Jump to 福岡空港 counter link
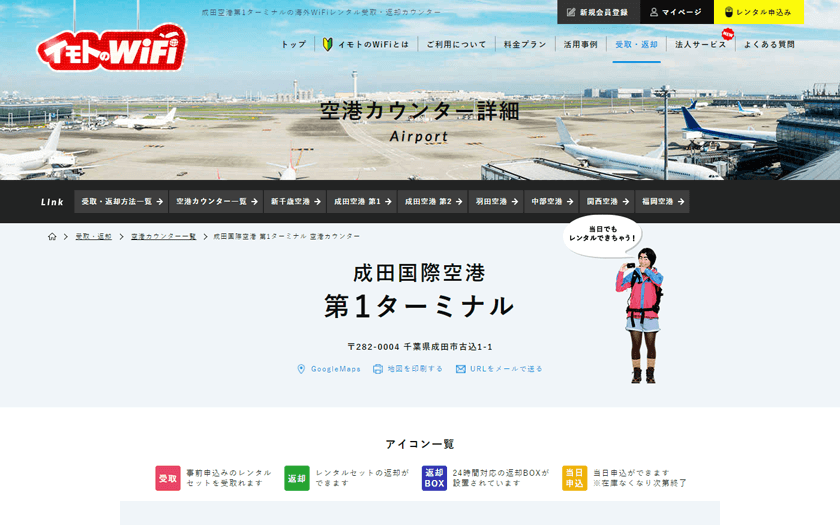 pos(662,201)
